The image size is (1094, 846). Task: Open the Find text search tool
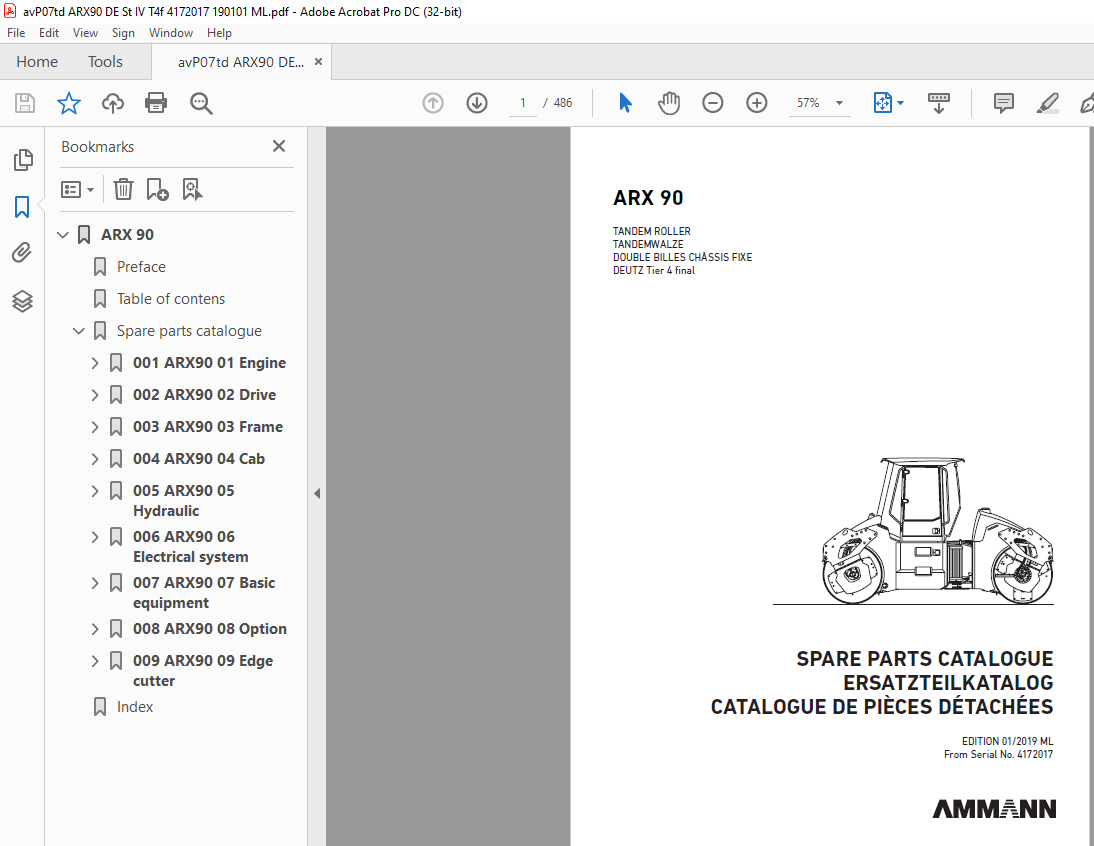[201, 103]
